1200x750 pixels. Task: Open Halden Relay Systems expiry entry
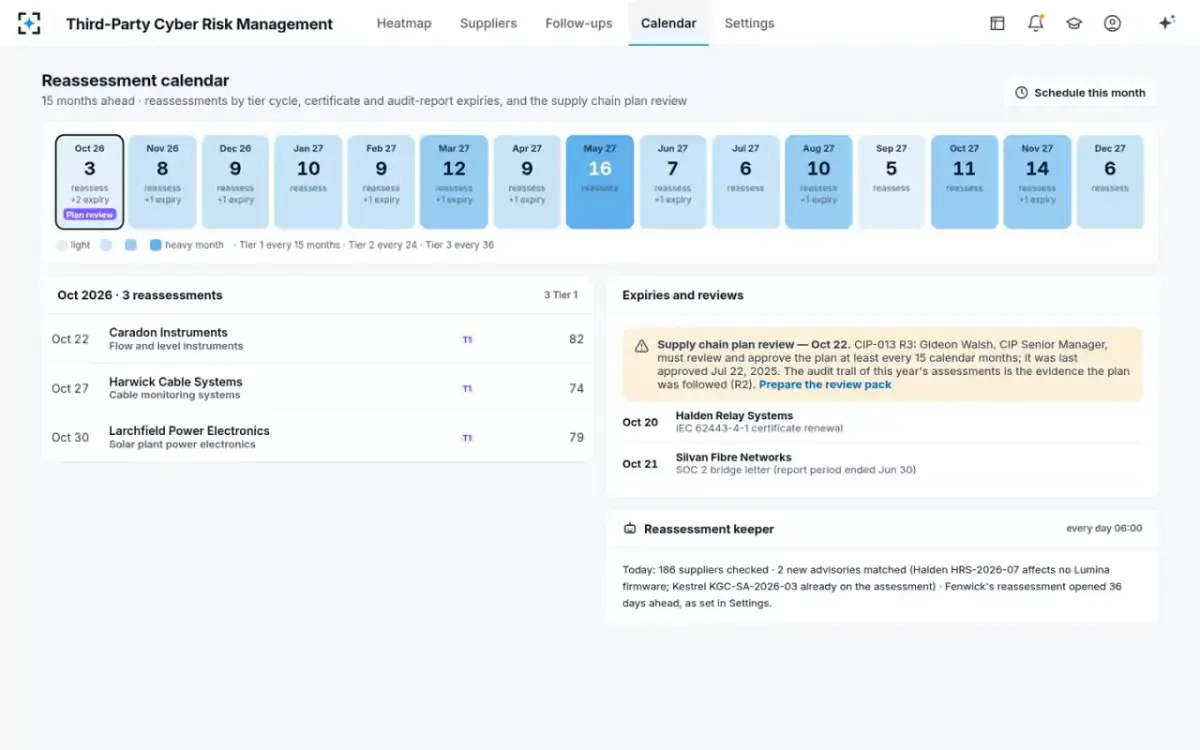point(882,422)
